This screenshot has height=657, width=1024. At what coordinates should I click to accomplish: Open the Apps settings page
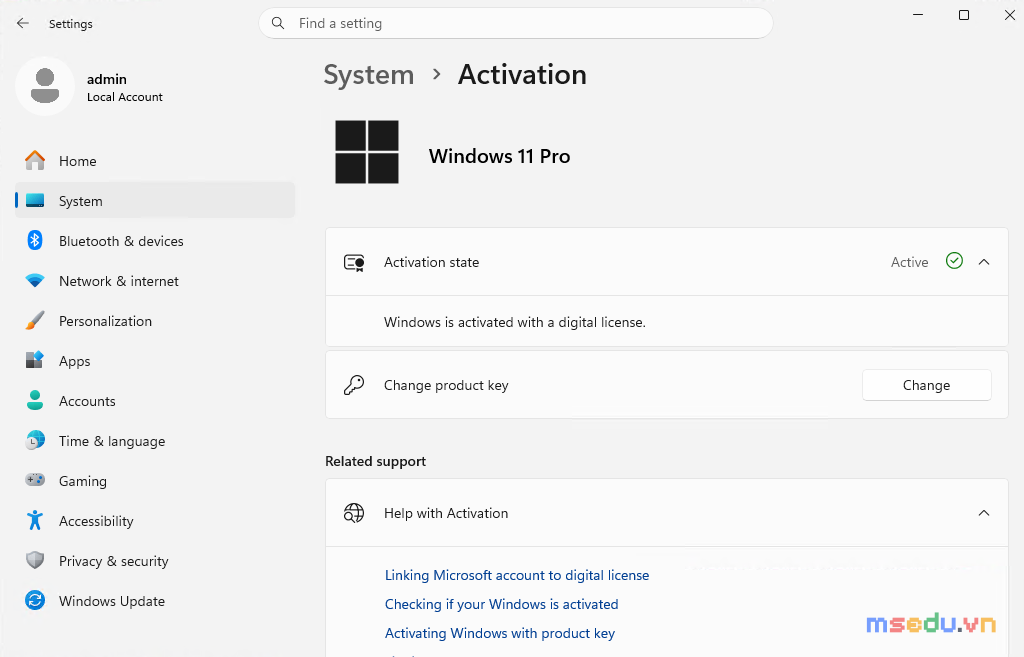click(155, 361)
